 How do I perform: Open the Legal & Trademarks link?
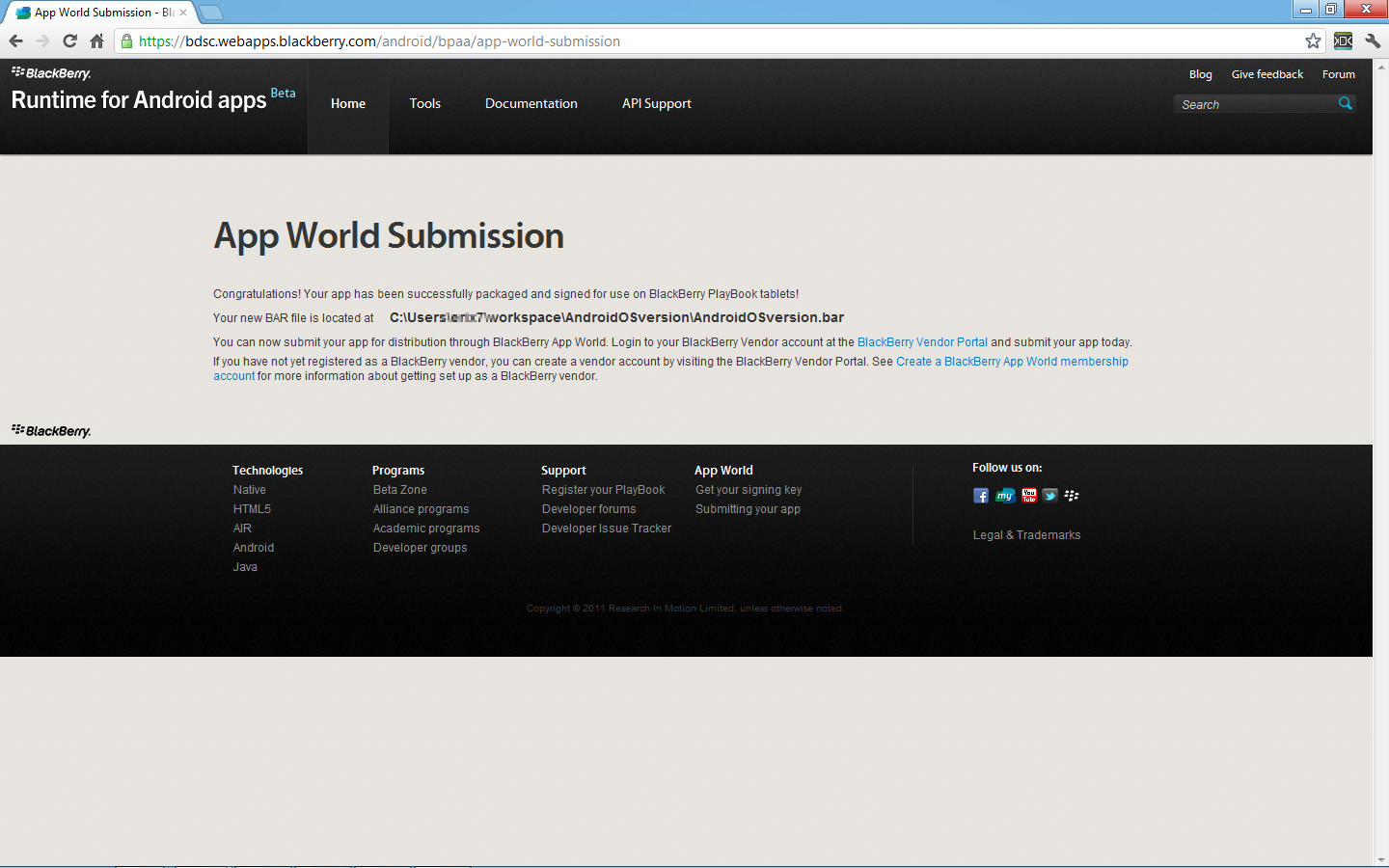coord(1026,535)
